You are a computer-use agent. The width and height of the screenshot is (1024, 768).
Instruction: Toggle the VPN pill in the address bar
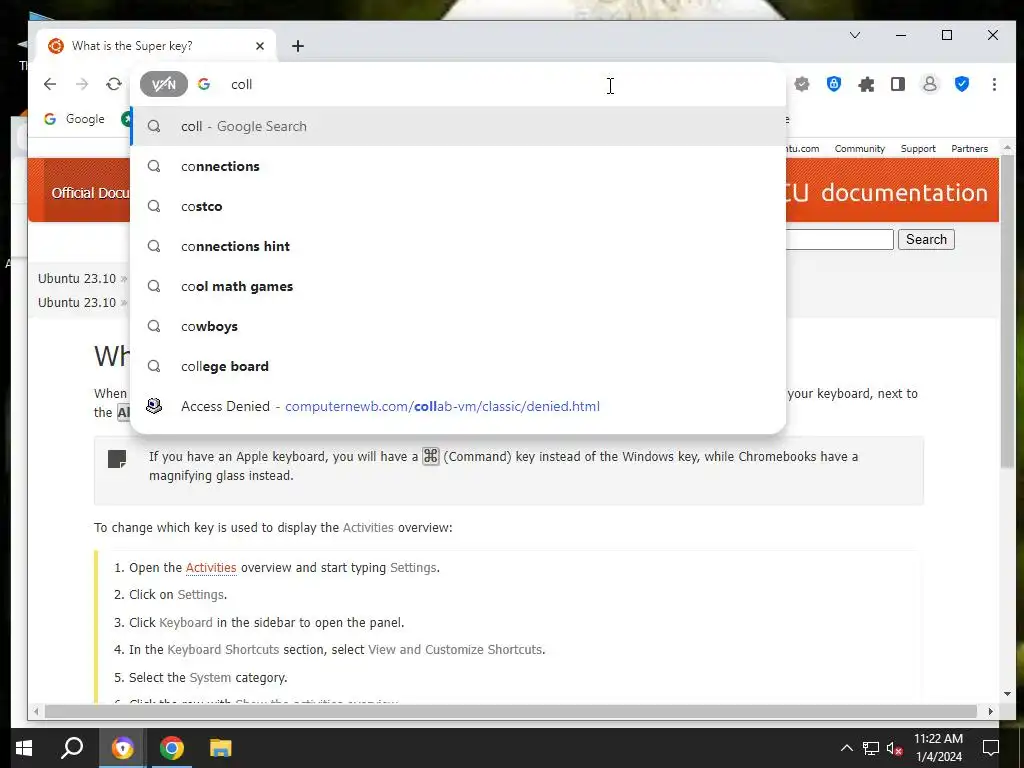[x=164, y=84]
